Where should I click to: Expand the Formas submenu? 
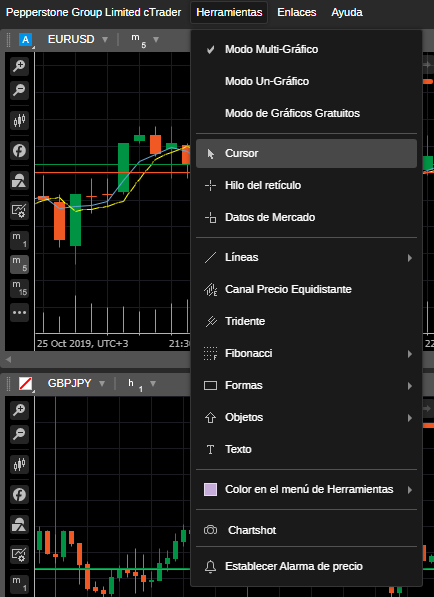coord(306,385)
